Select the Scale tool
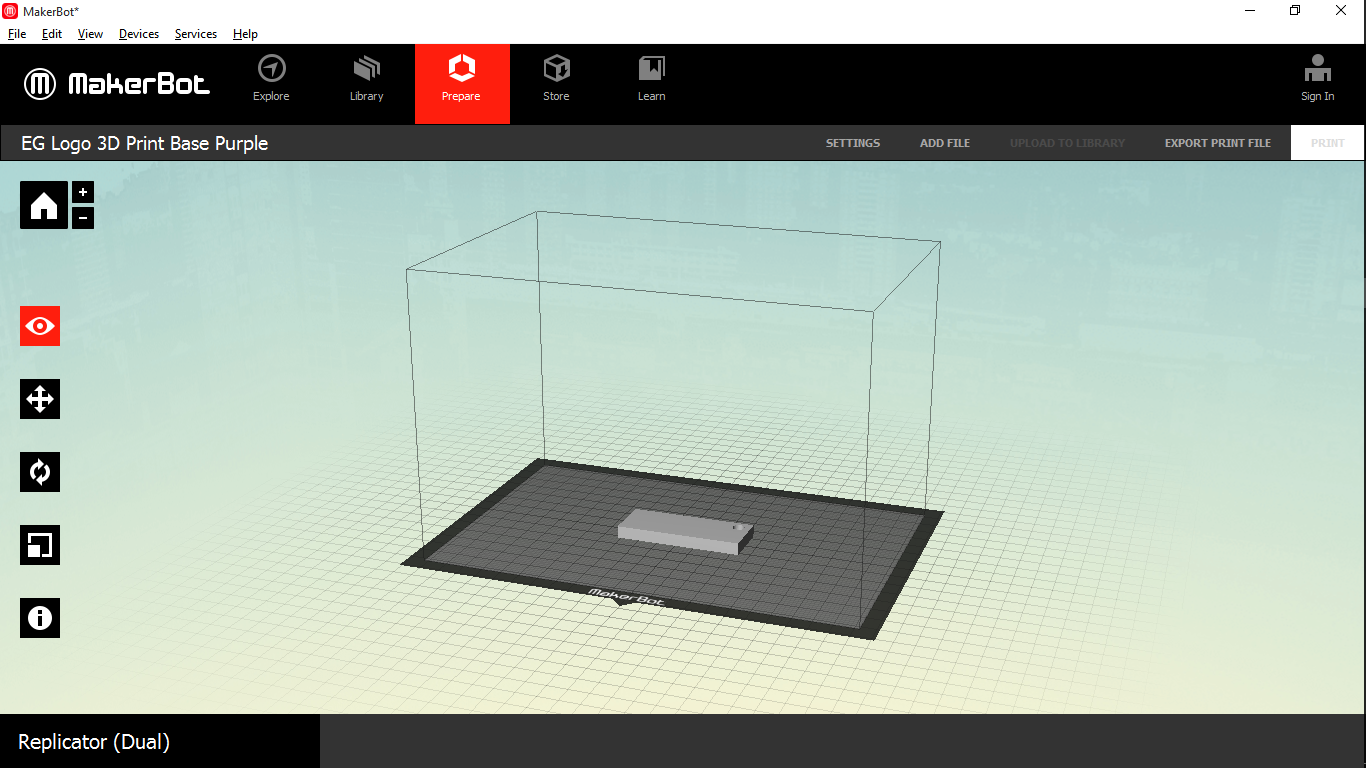The height and width of the screenshot is (768, 1366). point(40,545)
